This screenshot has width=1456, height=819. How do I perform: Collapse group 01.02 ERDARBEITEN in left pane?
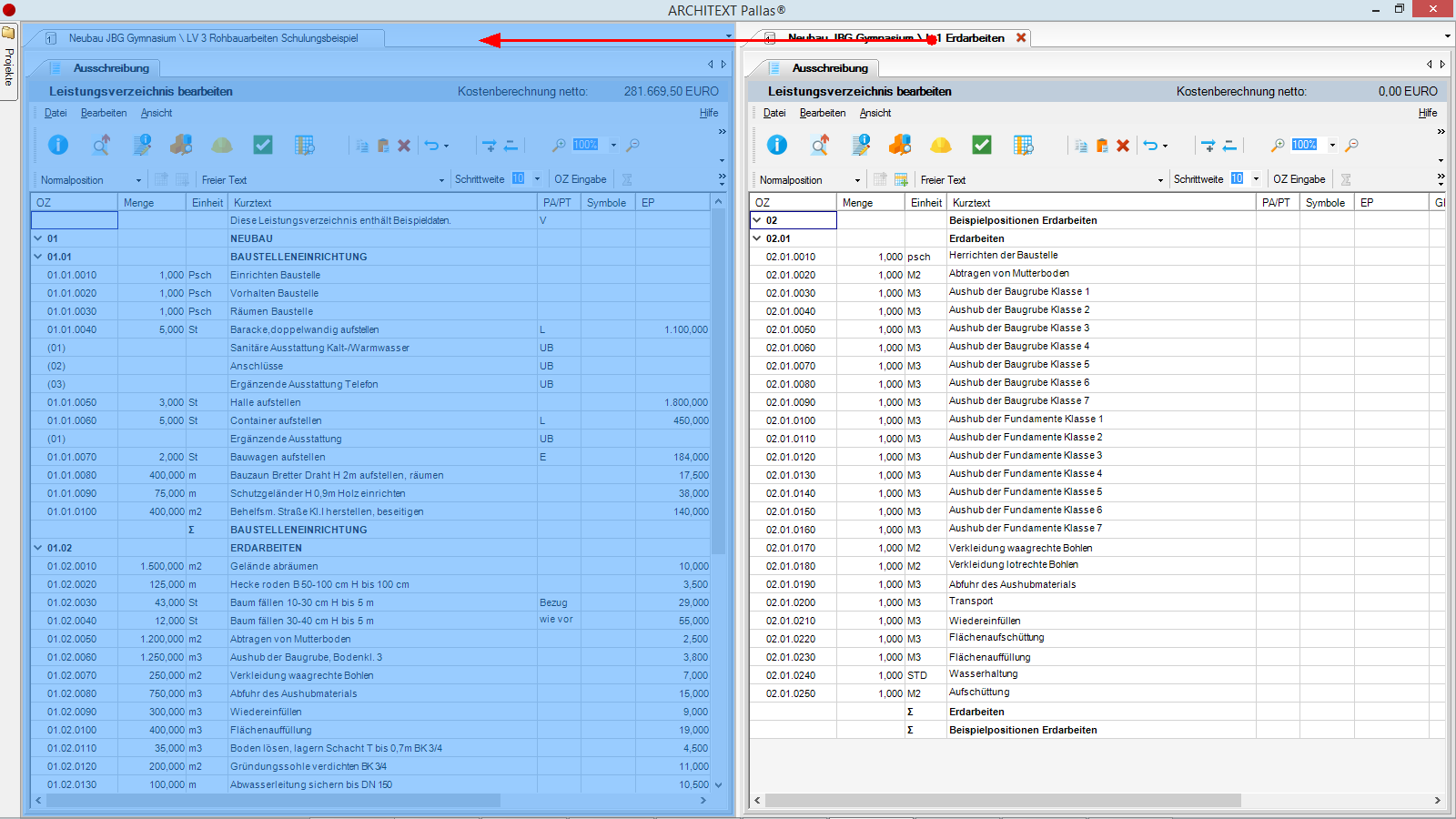pos(38,548)
